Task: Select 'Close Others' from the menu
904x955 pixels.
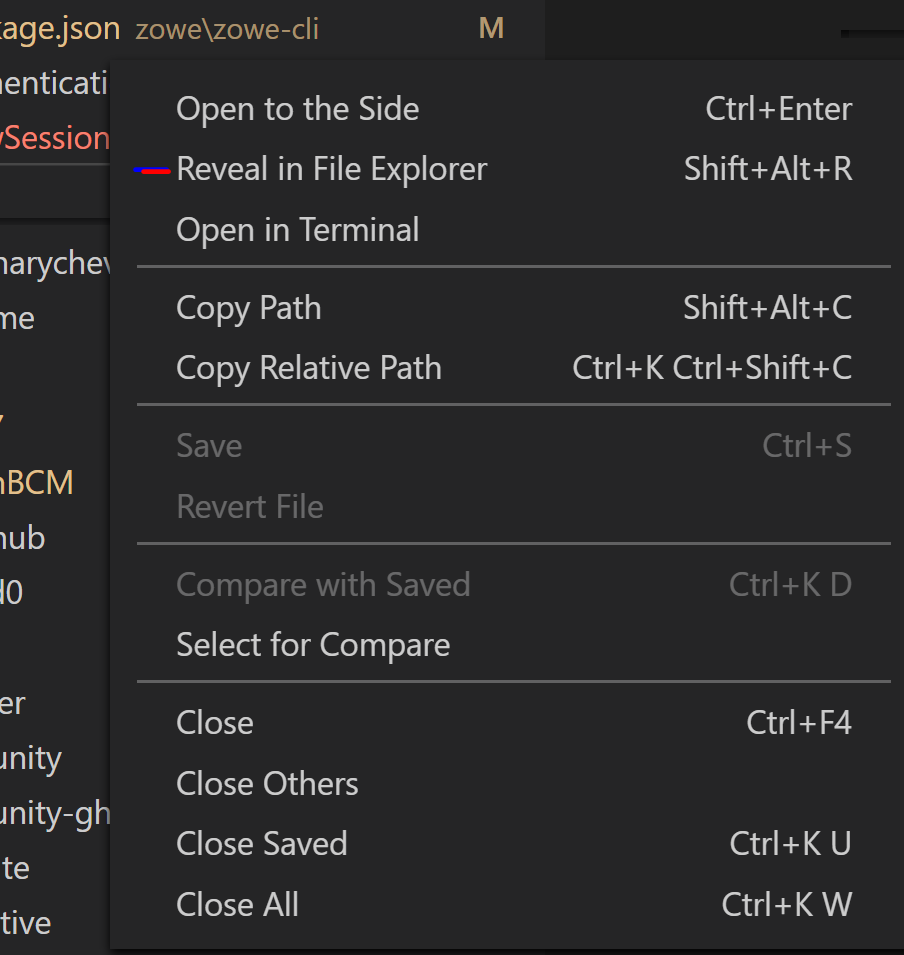Action: click(x=267, y=783)
